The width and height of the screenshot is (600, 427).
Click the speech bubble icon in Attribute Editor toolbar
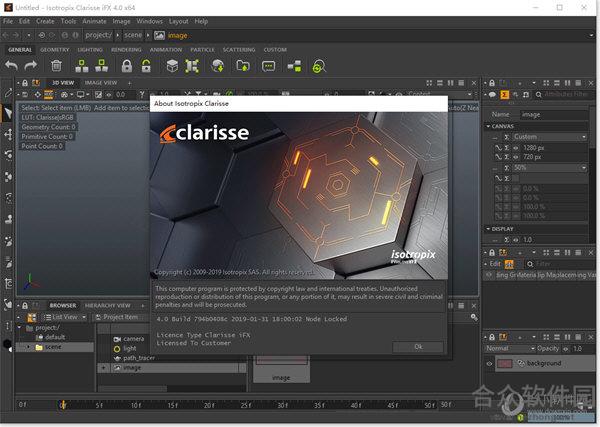493,94
